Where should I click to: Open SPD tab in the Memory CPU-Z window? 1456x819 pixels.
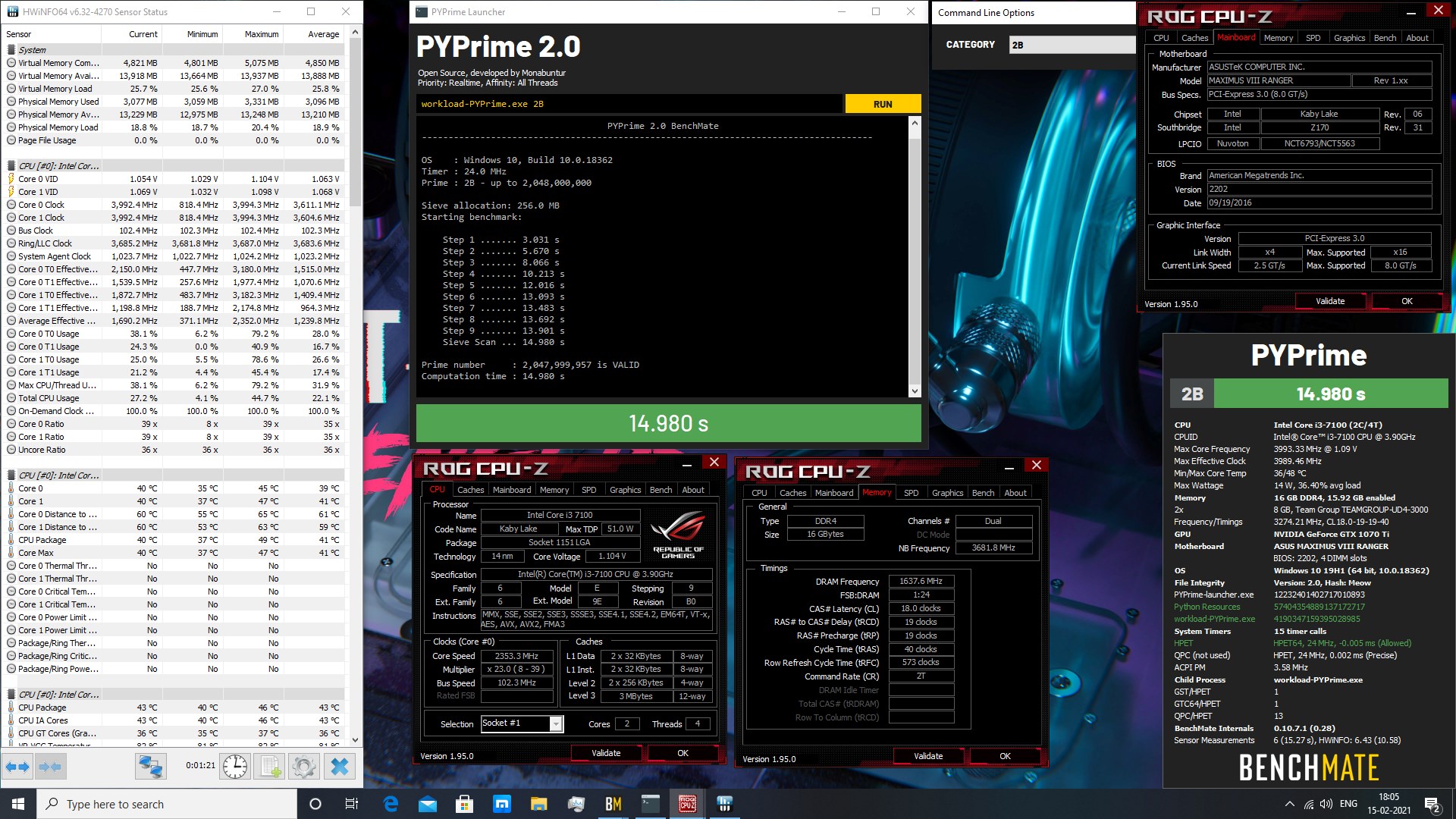(911, 493)
